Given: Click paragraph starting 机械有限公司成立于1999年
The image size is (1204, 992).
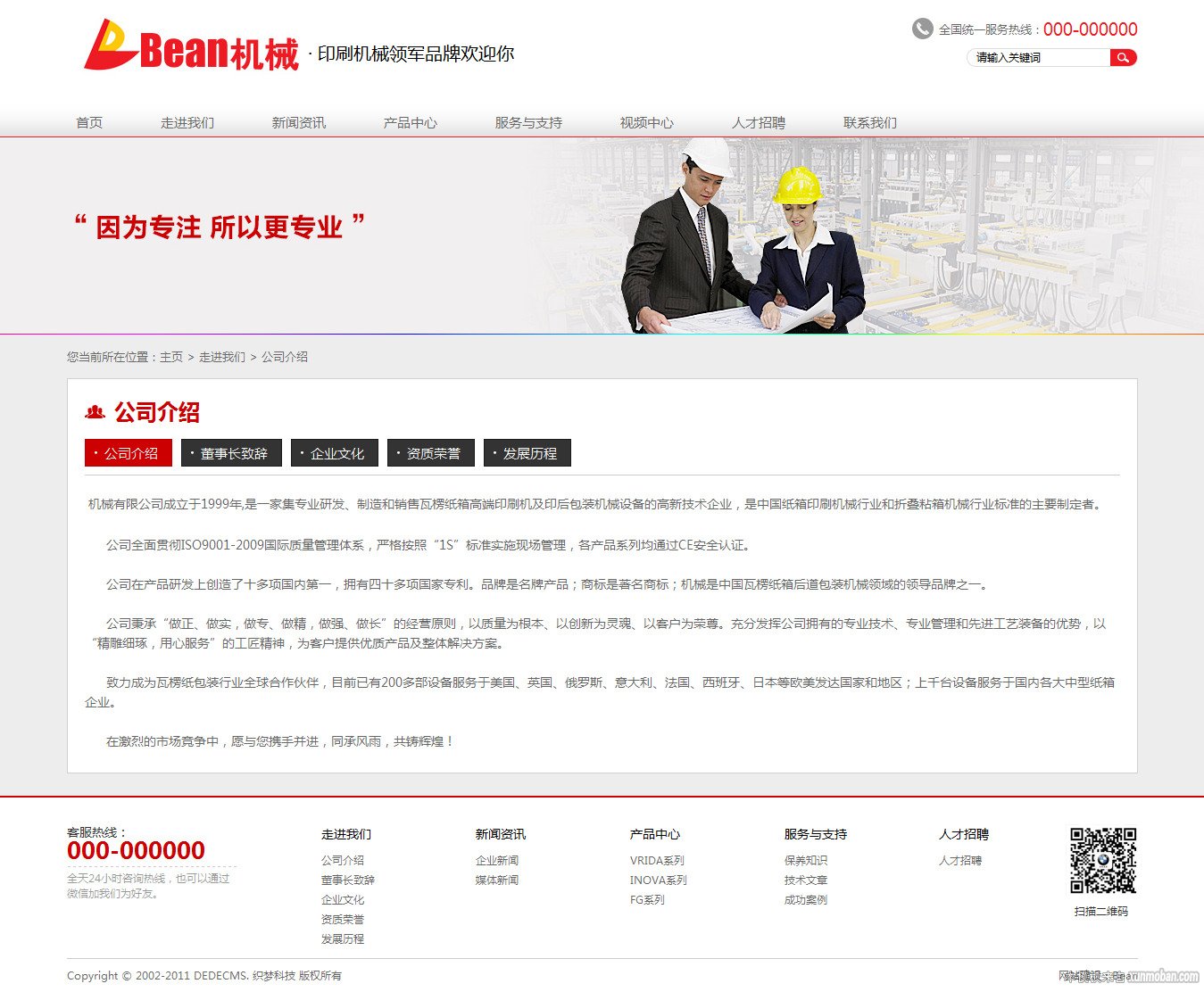Looking at the screenshot, I should [596, 505].
